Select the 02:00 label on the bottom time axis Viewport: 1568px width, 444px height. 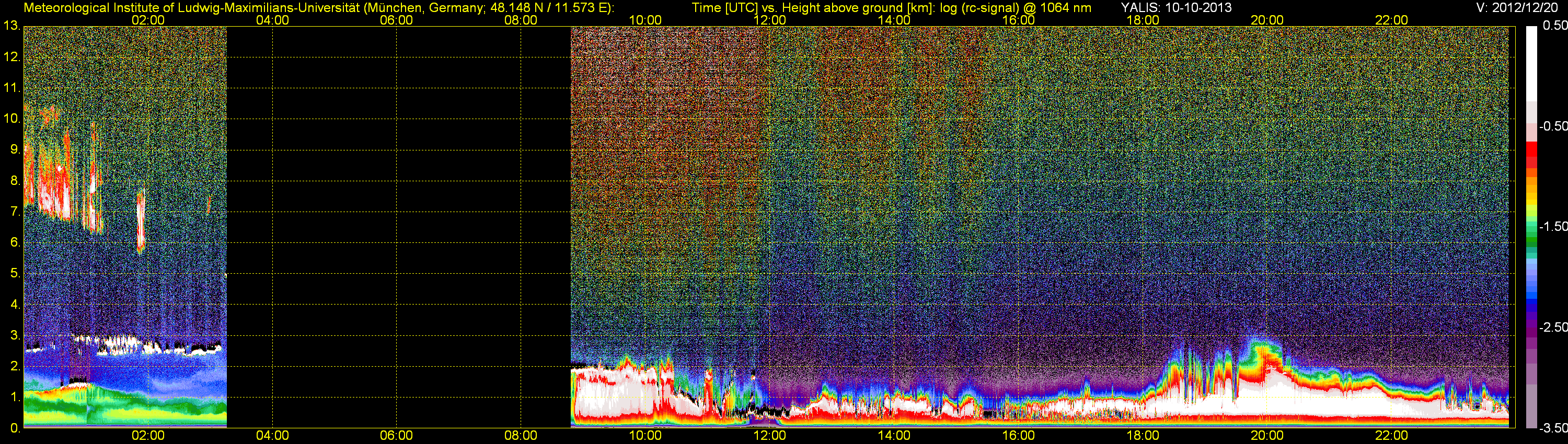pyautogui.click(x=148, y=436)
